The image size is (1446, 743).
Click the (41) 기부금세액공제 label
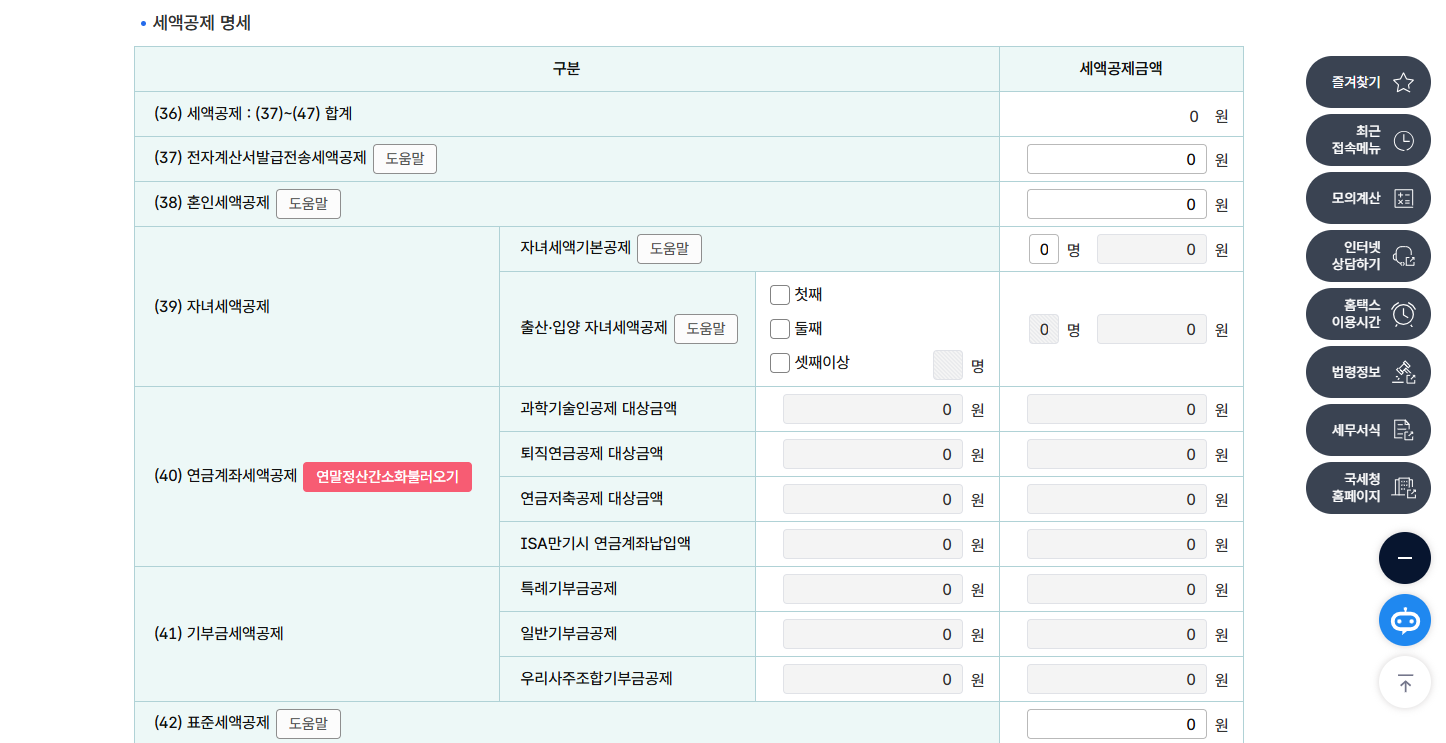tap(219, 634)
